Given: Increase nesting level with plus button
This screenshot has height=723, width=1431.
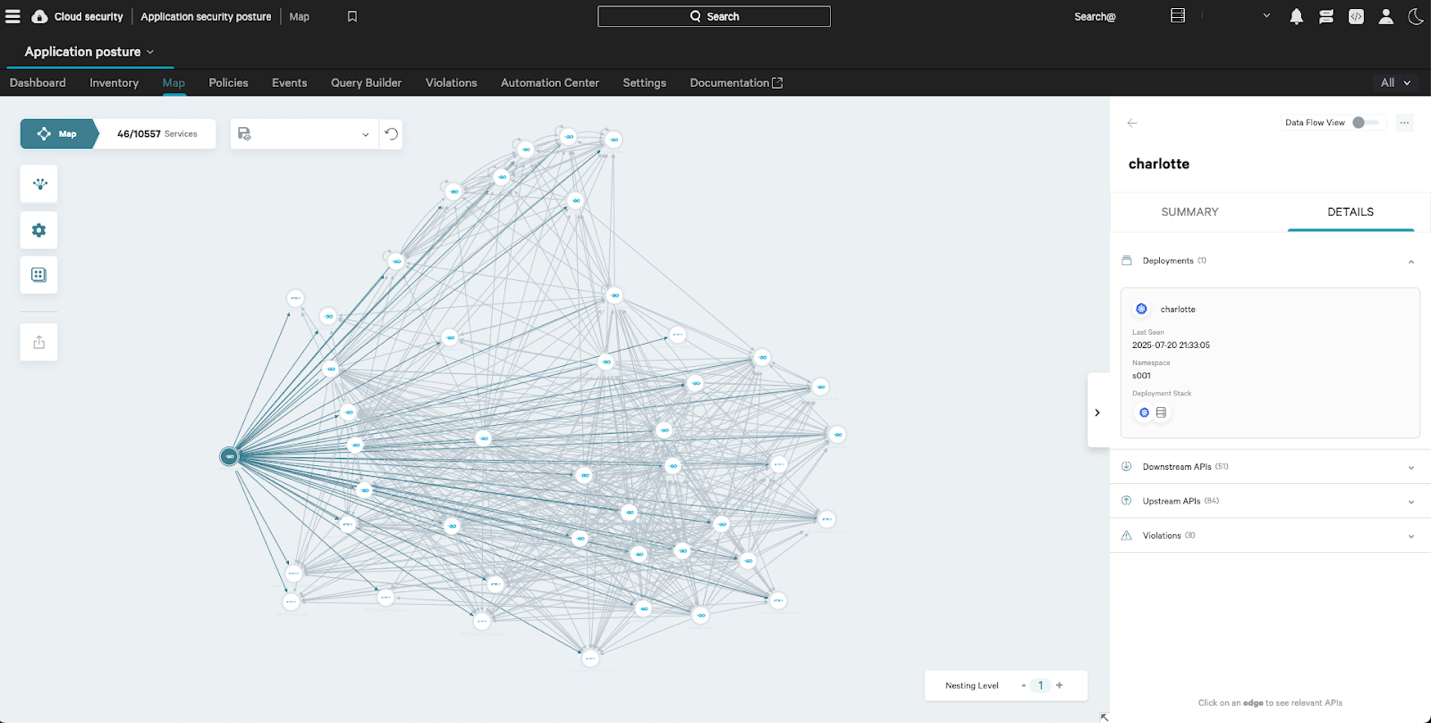Looking at the screenshot, I should tap(1059, 686).
